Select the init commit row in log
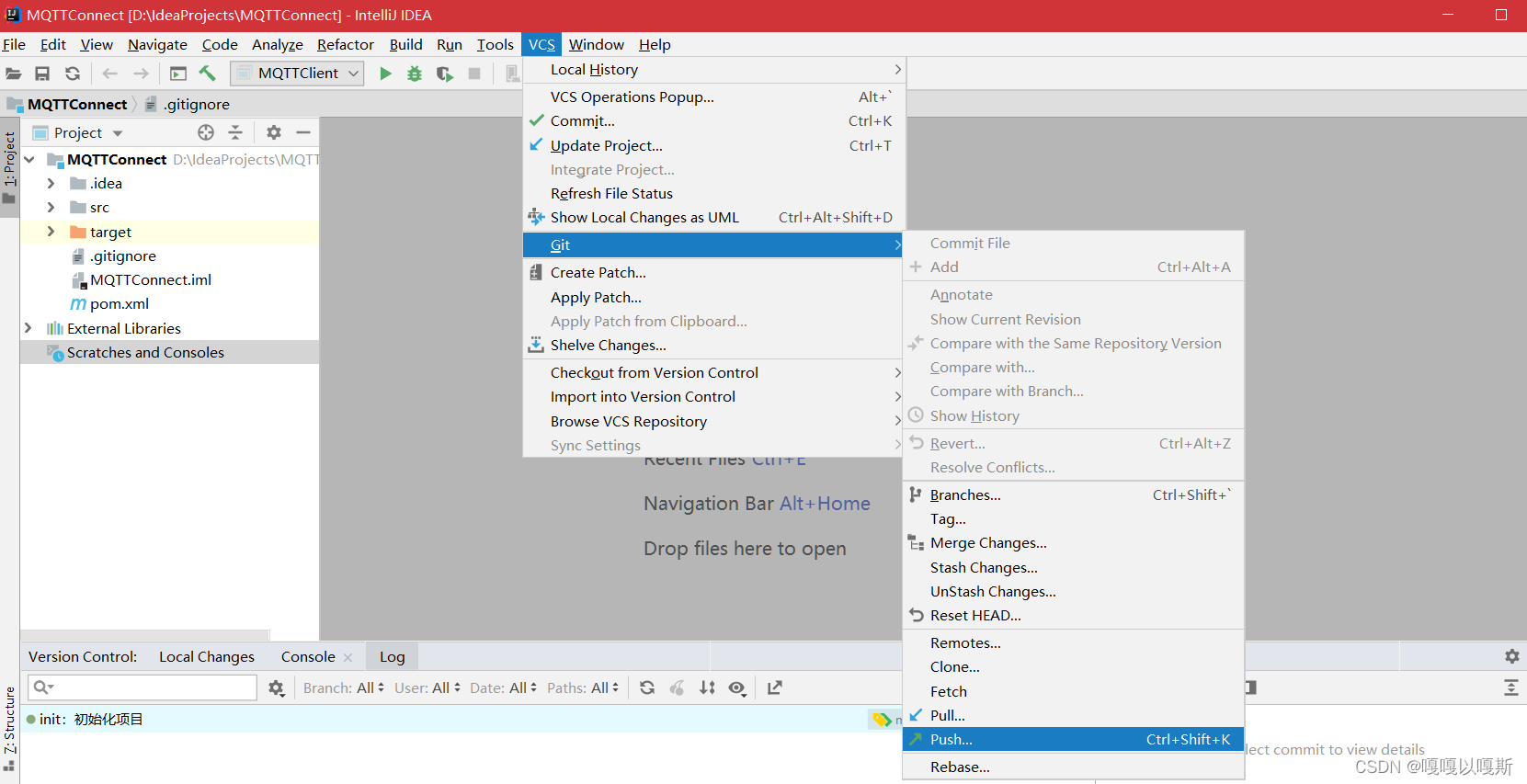 coord(460,719)
